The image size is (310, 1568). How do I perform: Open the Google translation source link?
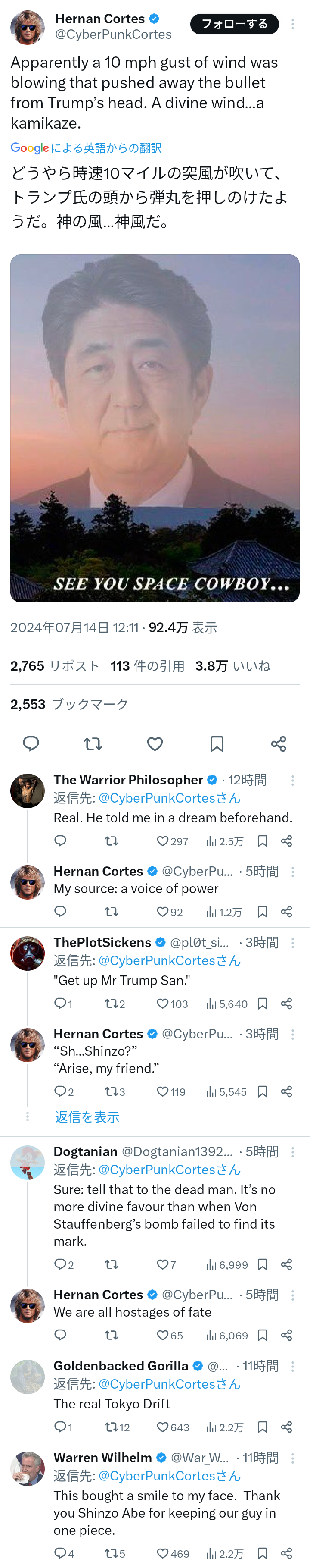(x=86, y=148)
